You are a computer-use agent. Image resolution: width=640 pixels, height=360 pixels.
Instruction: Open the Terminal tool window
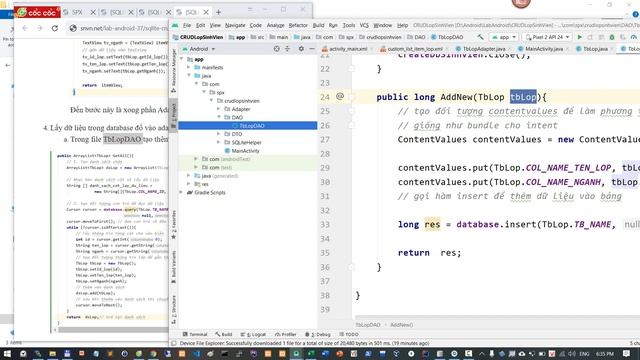[195, 334]
